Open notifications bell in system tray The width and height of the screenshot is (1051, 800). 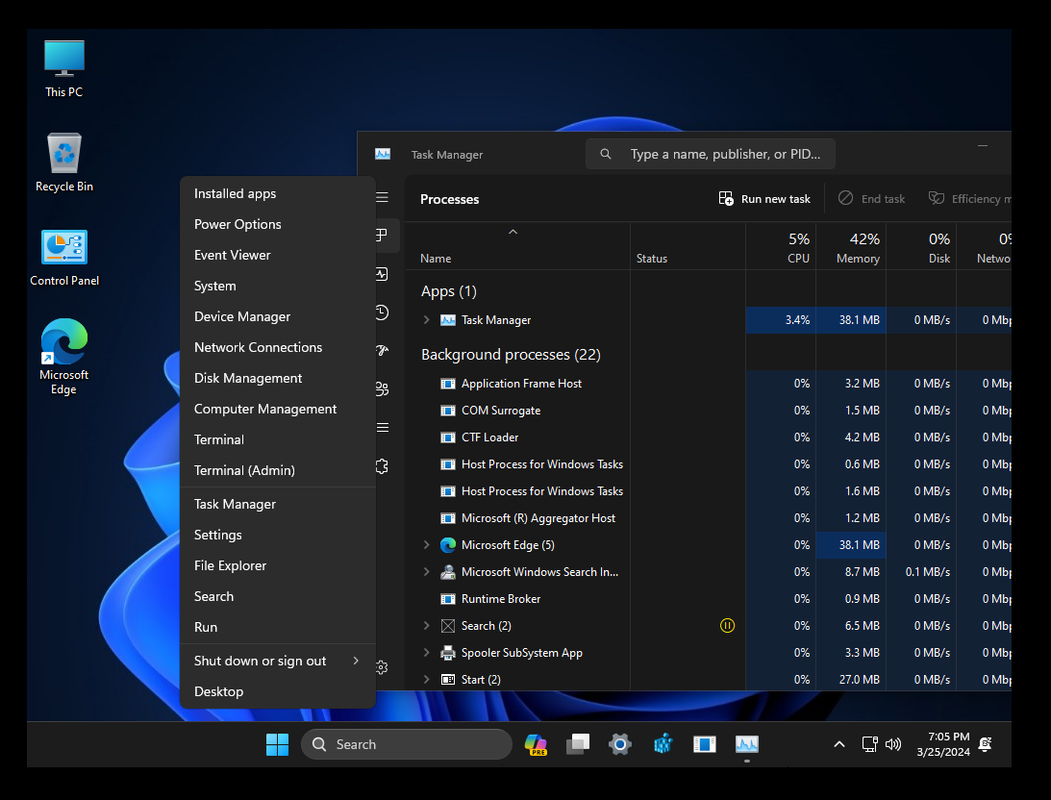coord(985,744)
